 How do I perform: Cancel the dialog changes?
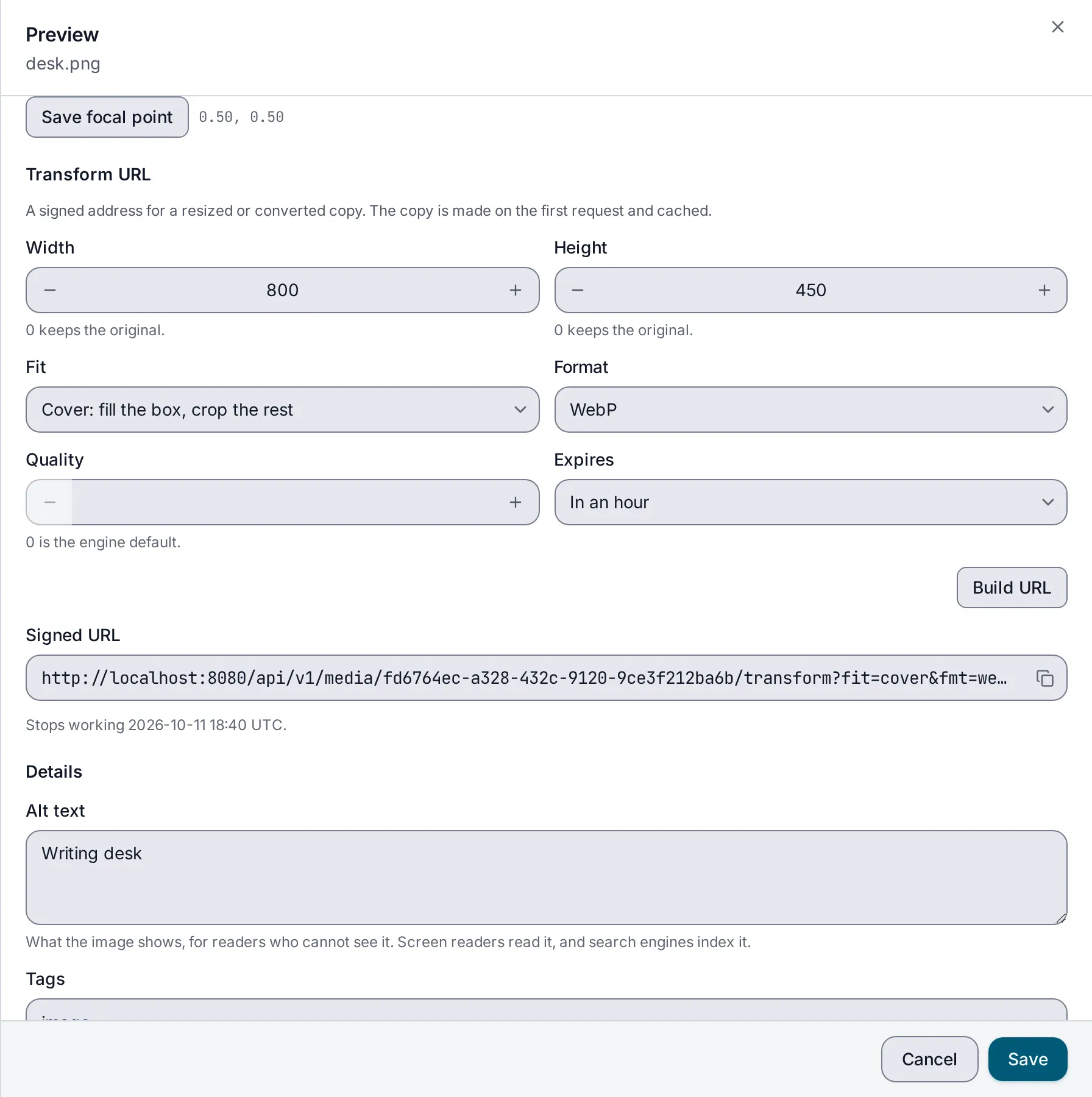pyautogui.click(x=929, y=1059)
